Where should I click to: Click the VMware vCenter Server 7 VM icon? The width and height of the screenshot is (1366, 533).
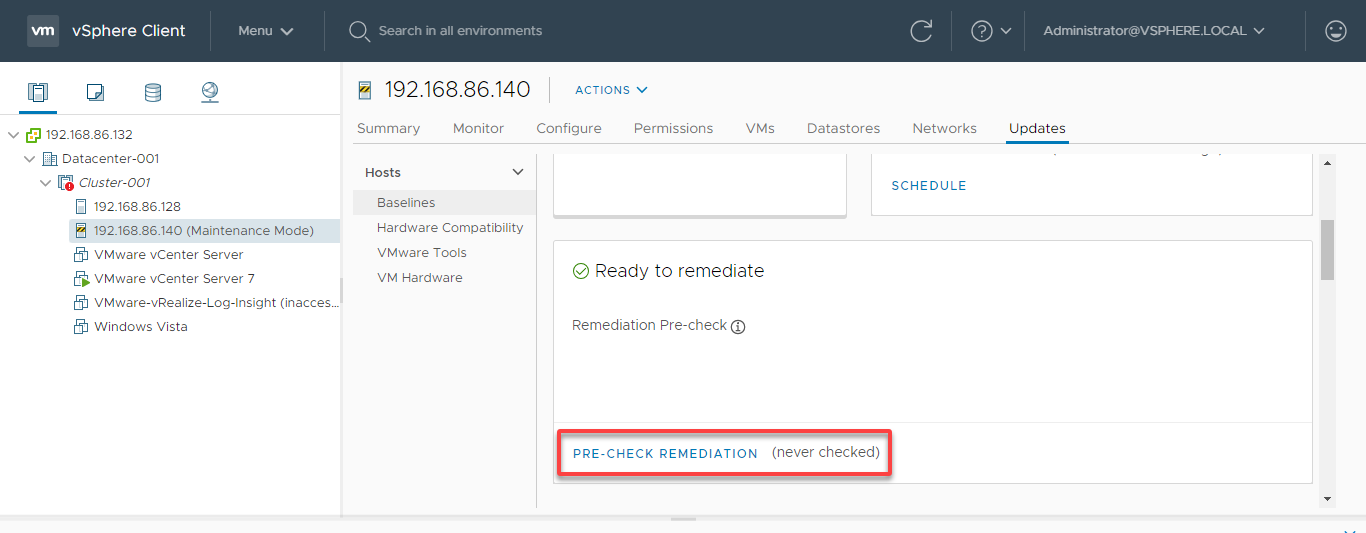(82, 279)
